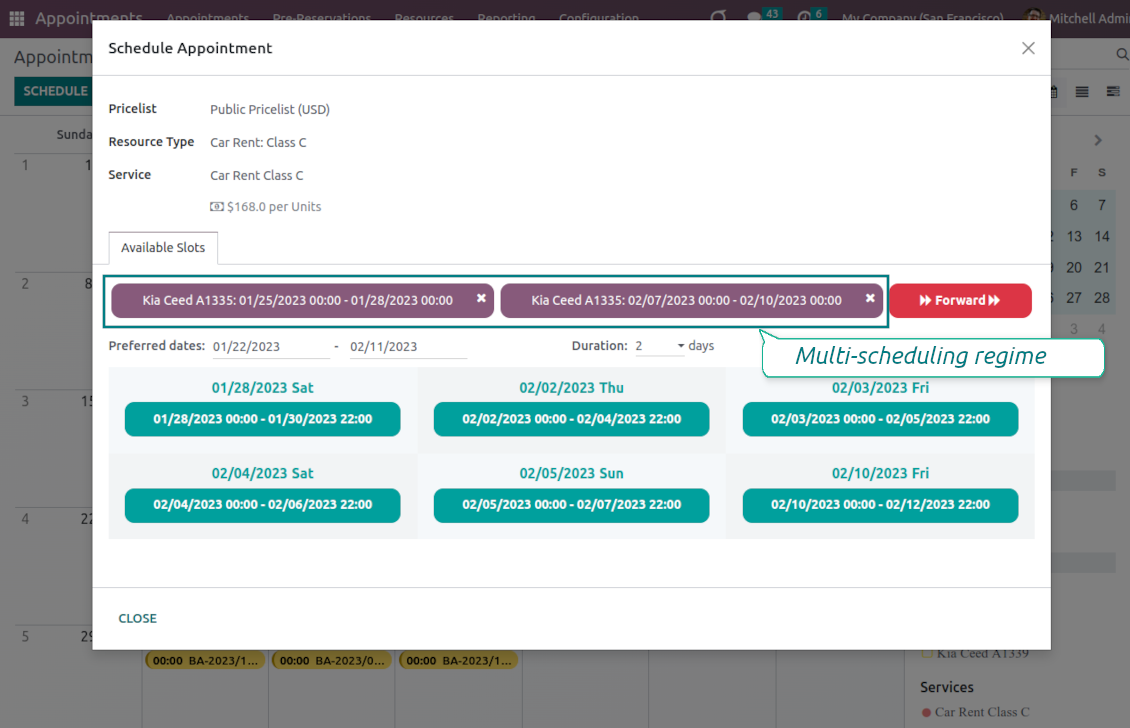Remove the 02/07/2023 Kia Ceed slot tag

[870, 299]
